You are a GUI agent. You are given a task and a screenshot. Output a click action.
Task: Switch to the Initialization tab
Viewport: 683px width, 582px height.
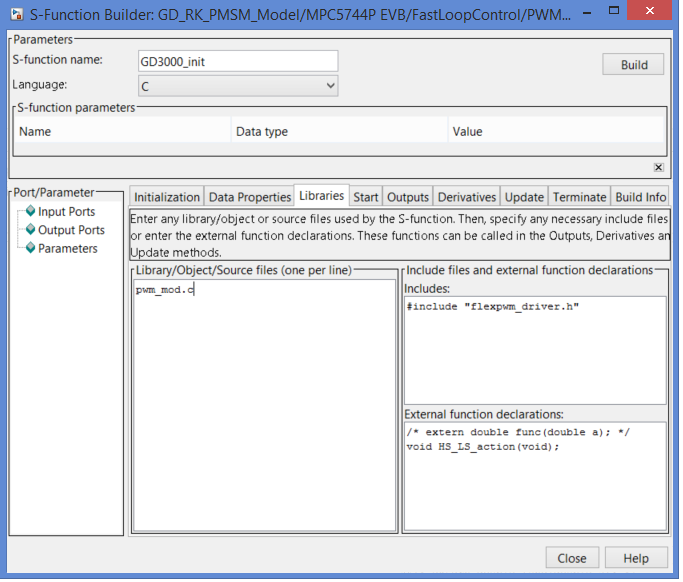[166, 197]
